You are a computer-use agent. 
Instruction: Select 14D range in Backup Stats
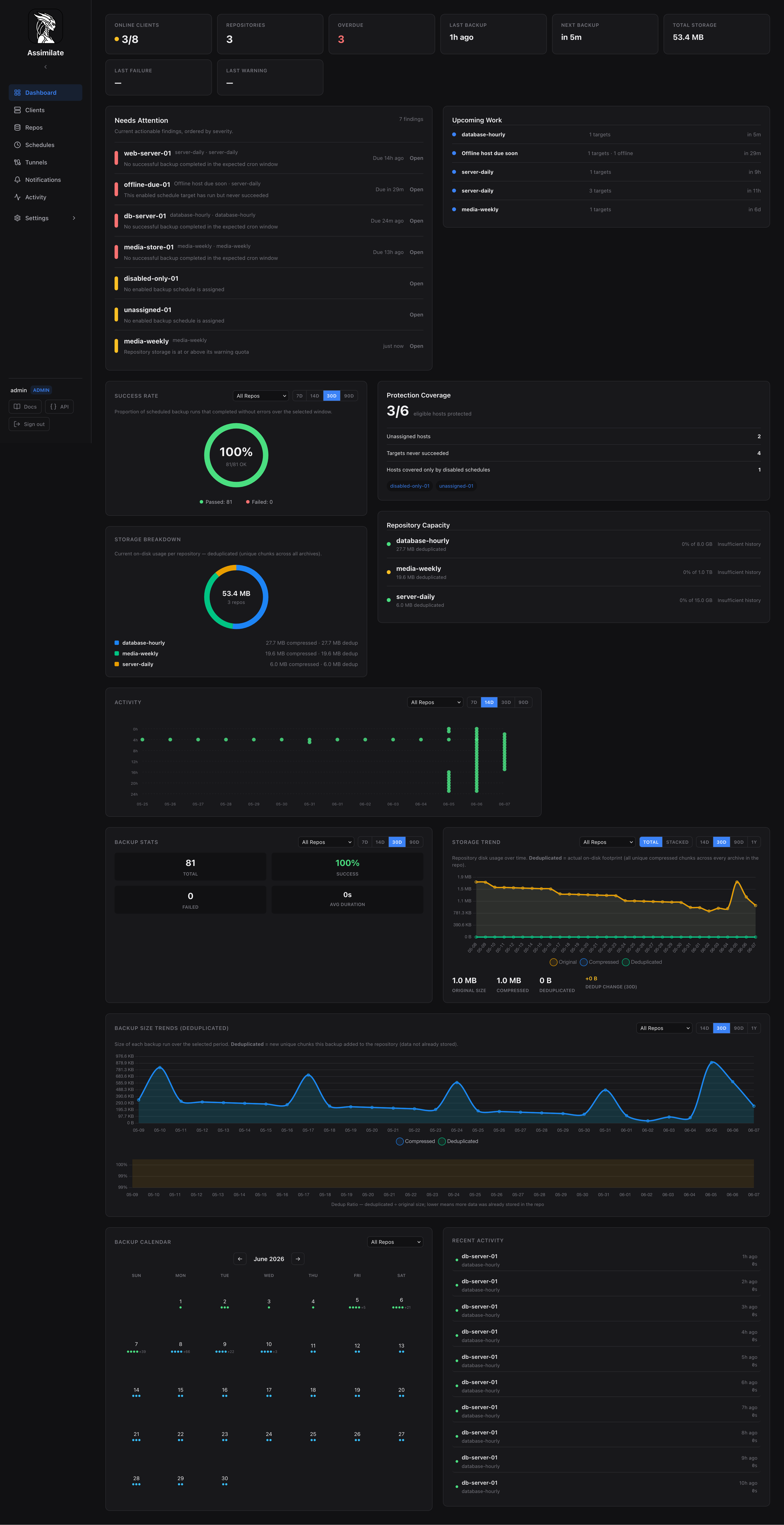tap(380, 842)
